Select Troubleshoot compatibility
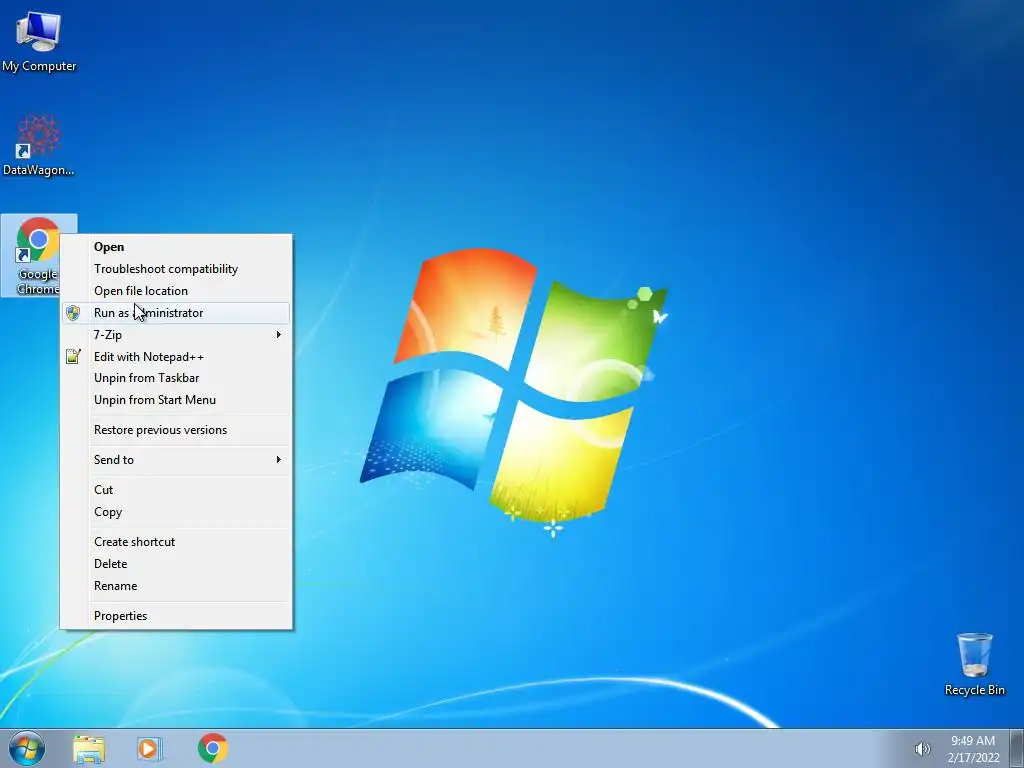 click(x=176, y=269)
